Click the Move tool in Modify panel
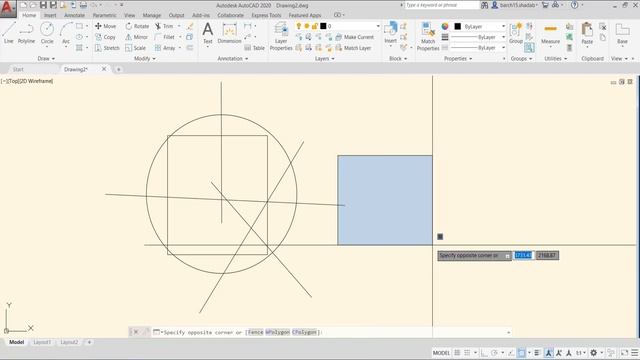The image size is (640, 360). 106,26
